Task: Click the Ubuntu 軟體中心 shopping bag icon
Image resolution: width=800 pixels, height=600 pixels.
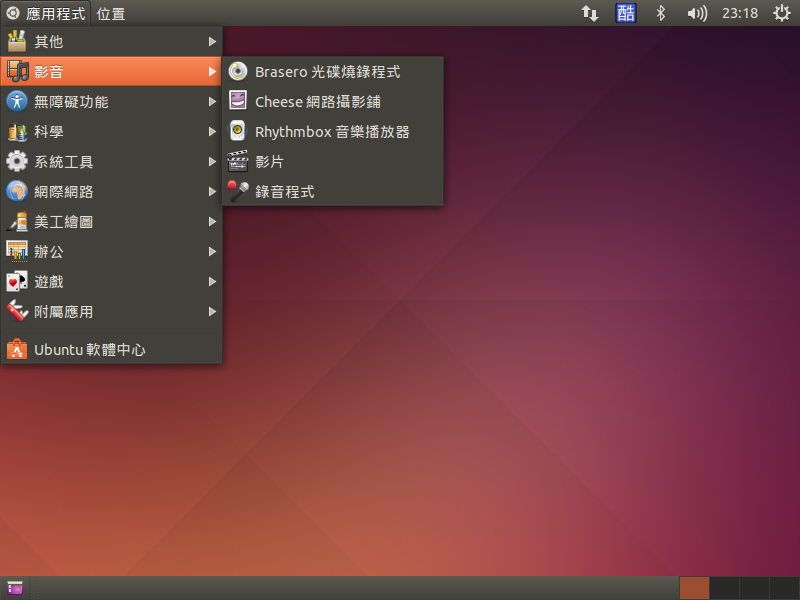Action: click(x=17, y=350)
